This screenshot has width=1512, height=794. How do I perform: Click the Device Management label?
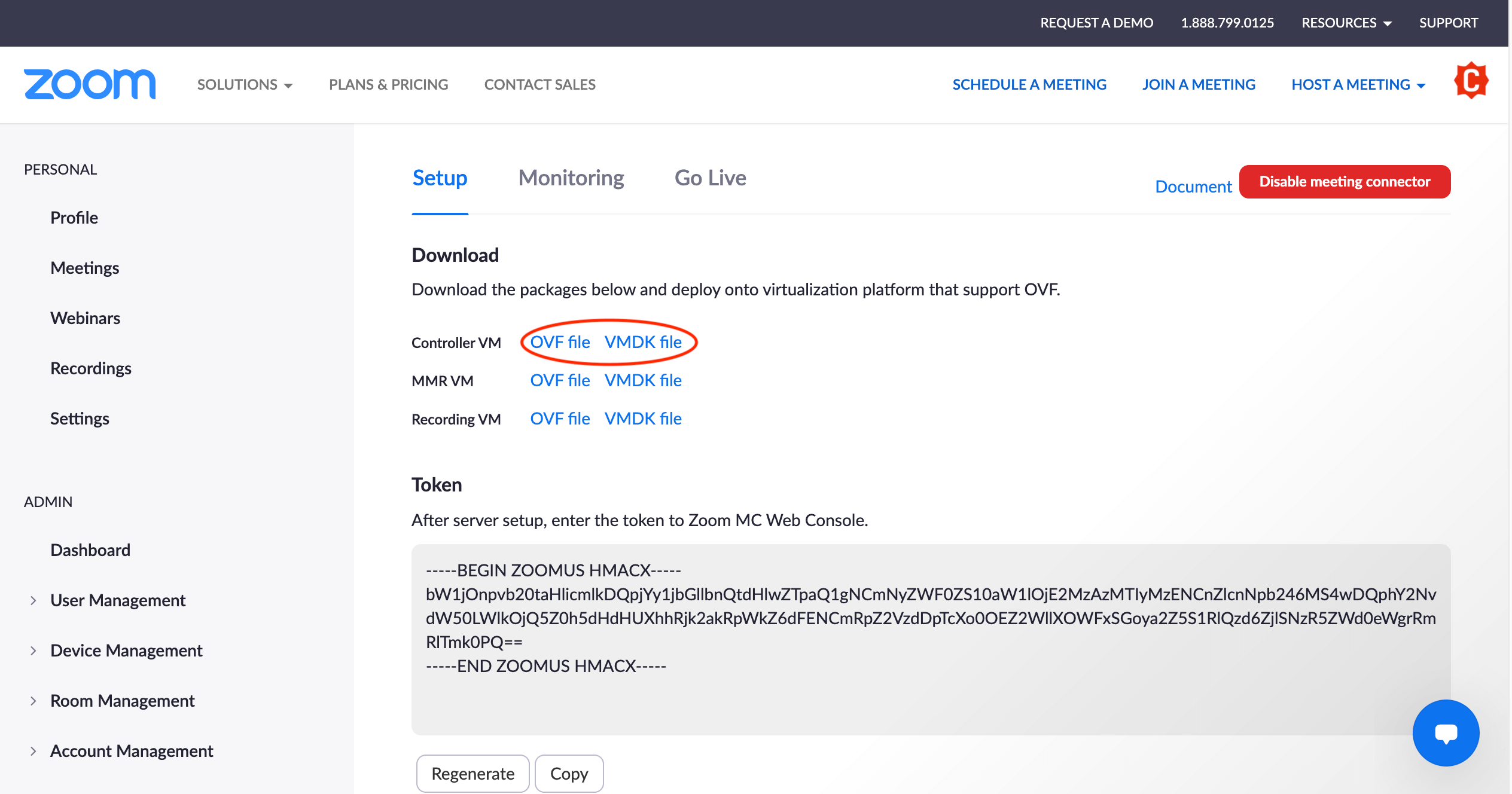(126, 651)
